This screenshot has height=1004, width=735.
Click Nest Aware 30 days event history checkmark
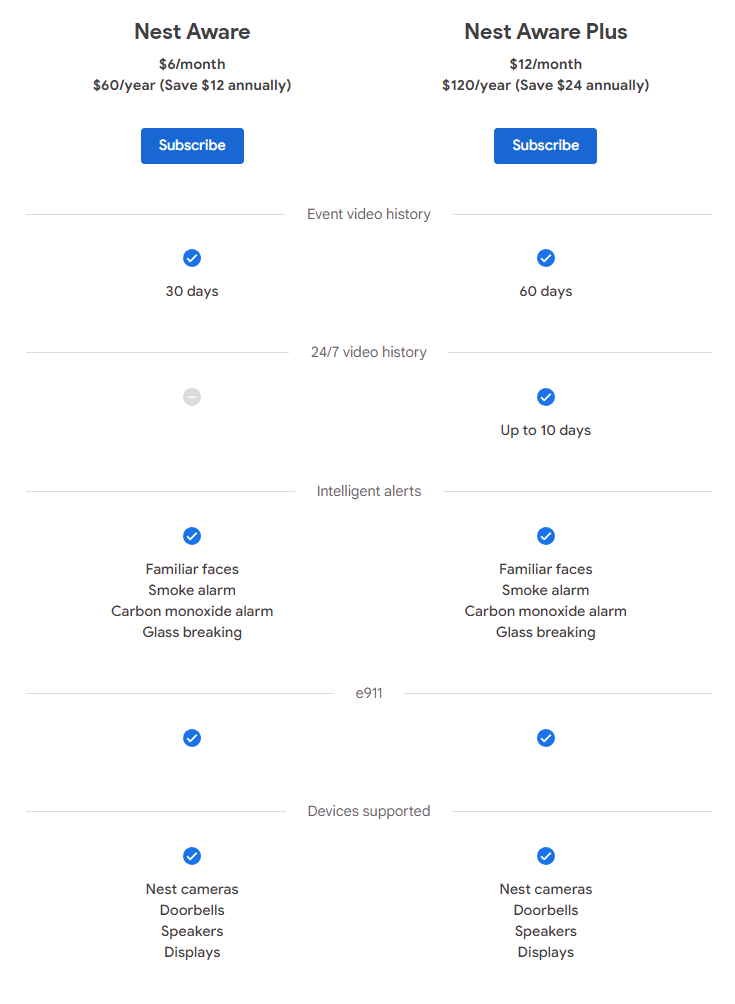pos(192,258)
